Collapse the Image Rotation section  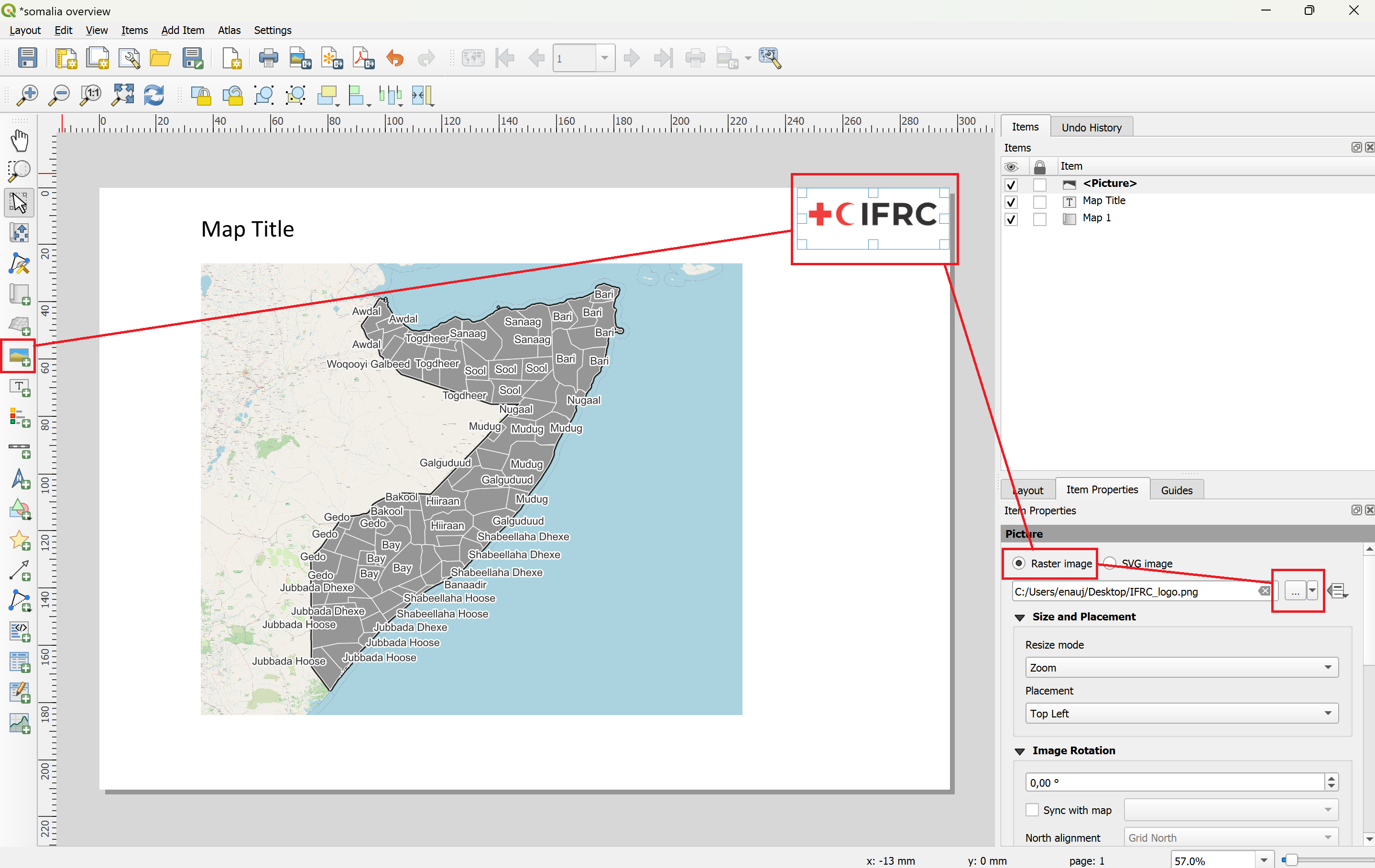pyautogui.click(x=1020, y=751)
